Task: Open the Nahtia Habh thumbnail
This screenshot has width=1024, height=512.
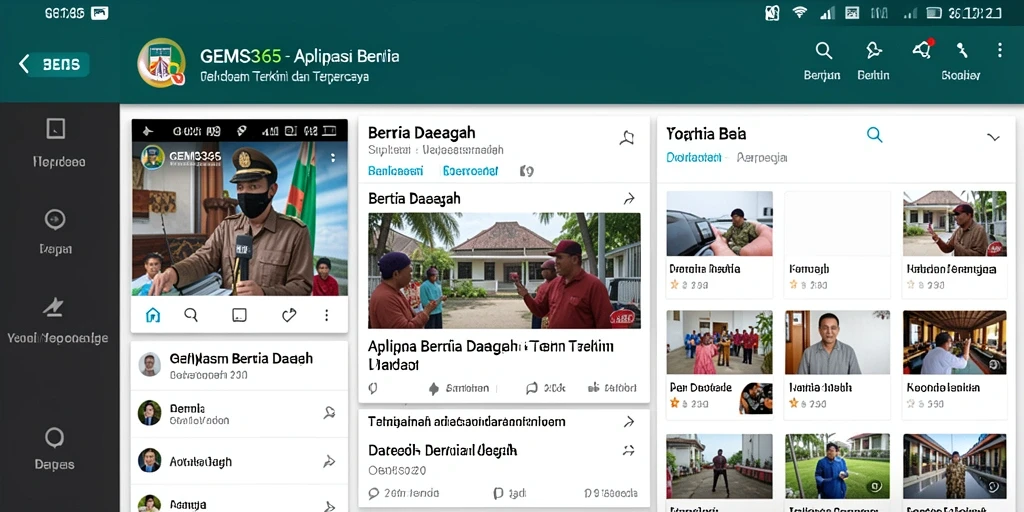Action: [838, 342]
